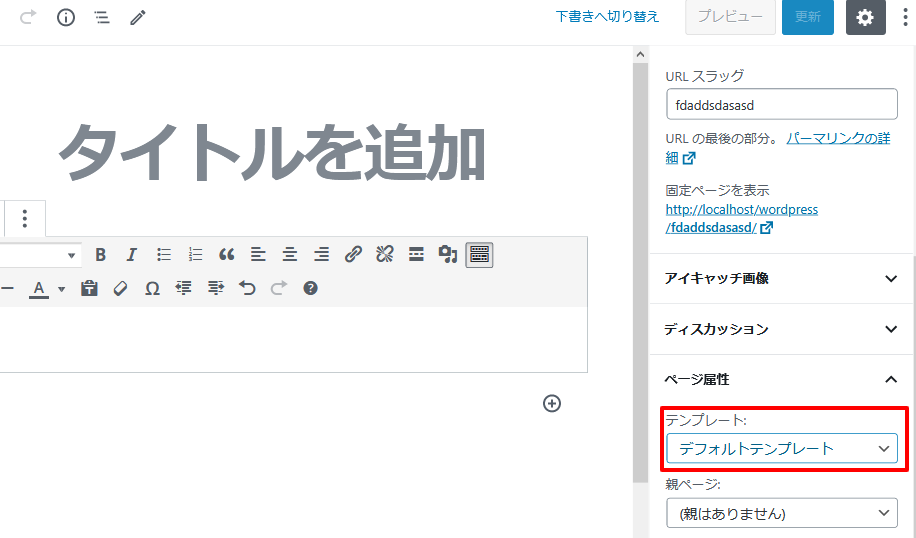Toggle italic formatting
The width and height of the screenshot is (916, 538).
click(x=132, y=255)
